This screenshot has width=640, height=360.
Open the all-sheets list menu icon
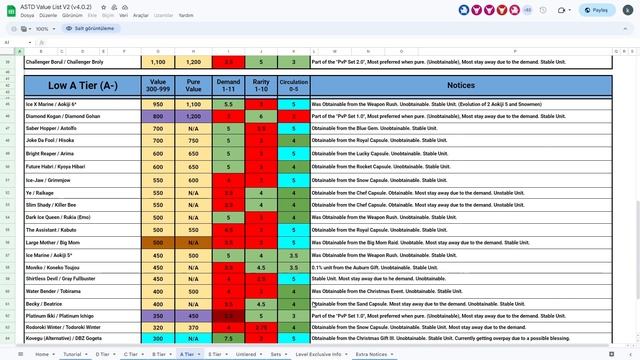(x=20, y=354)
